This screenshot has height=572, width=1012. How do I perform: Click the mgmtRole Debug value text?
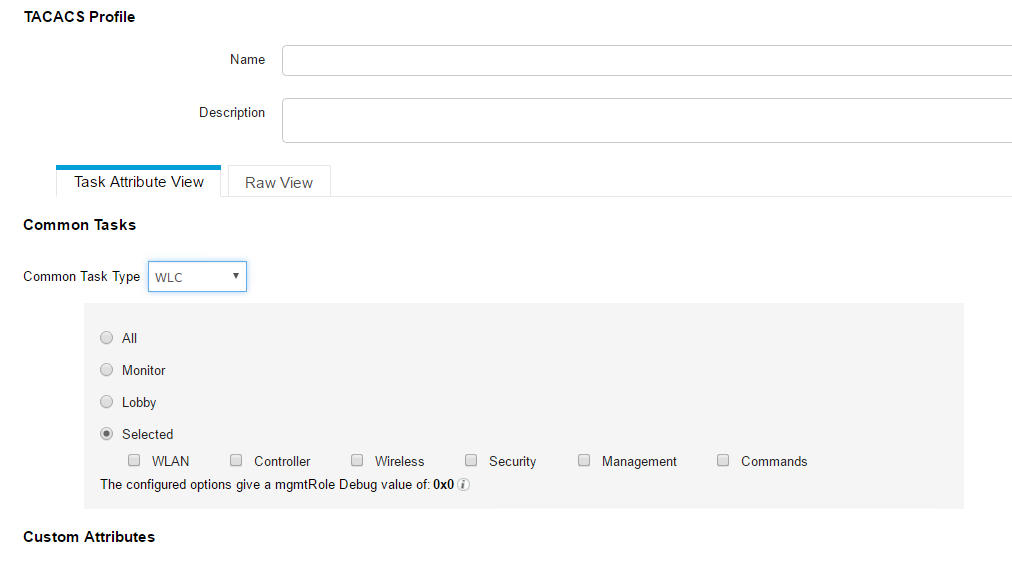pos(277,485)
